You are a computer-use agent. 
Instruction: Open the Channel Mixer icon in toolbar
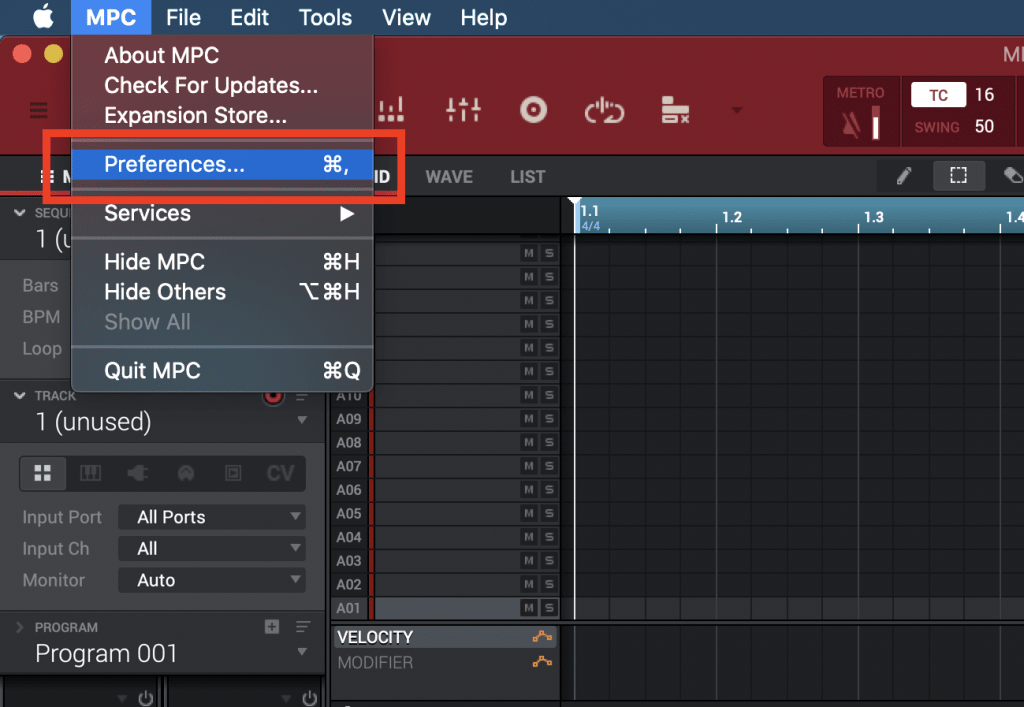point(464,110)
